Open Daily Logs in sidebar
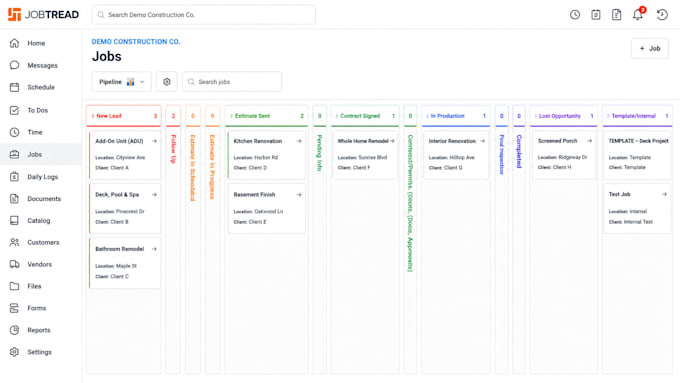The width and height of the screenshot is (680, 383). pyautogui.click(x=41, y=177)
